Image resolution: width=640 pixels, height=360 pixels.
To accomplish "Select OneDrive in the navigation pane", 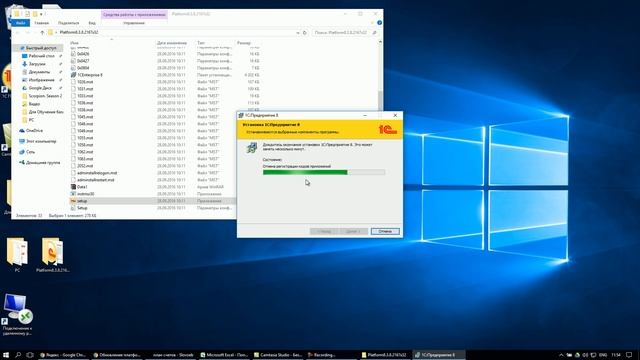I will (x=34, y=131).
